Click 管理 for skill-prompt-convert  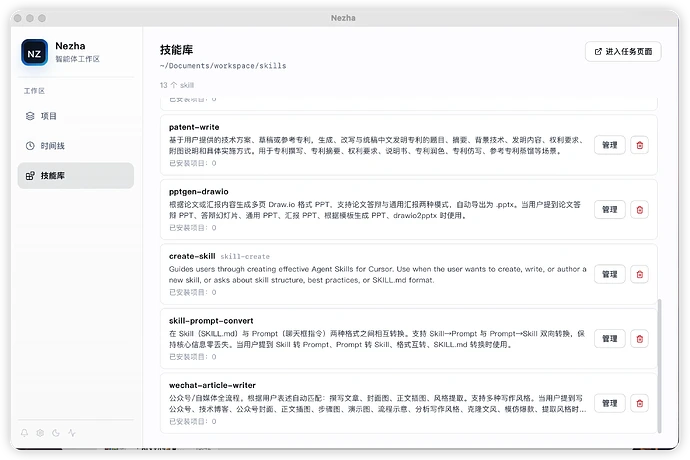609,339
